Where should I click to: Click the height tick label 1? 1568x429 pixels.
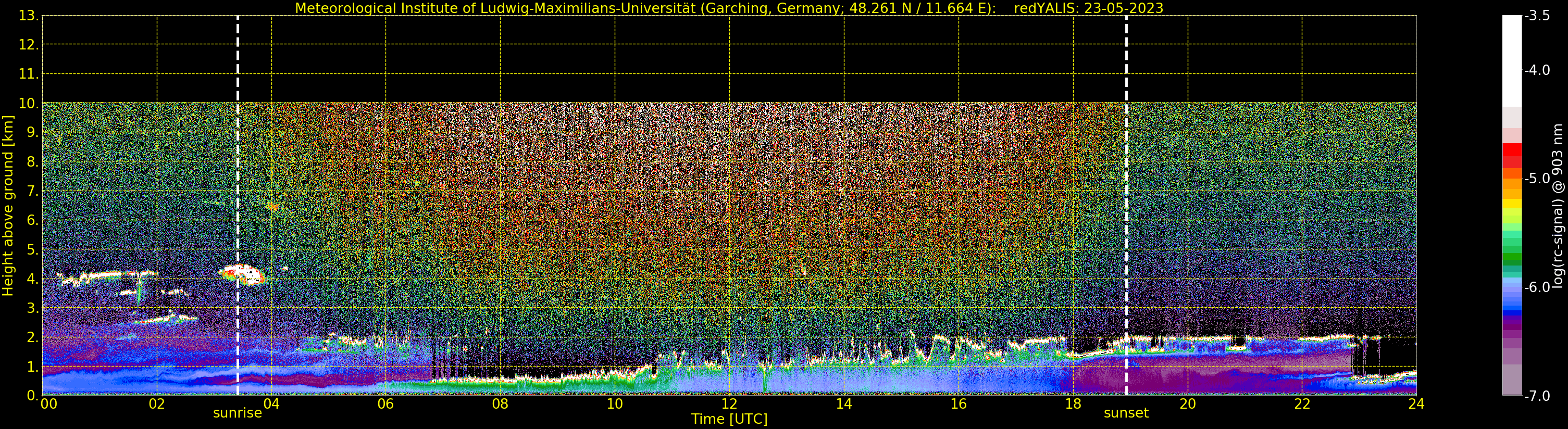click(32, 367)
